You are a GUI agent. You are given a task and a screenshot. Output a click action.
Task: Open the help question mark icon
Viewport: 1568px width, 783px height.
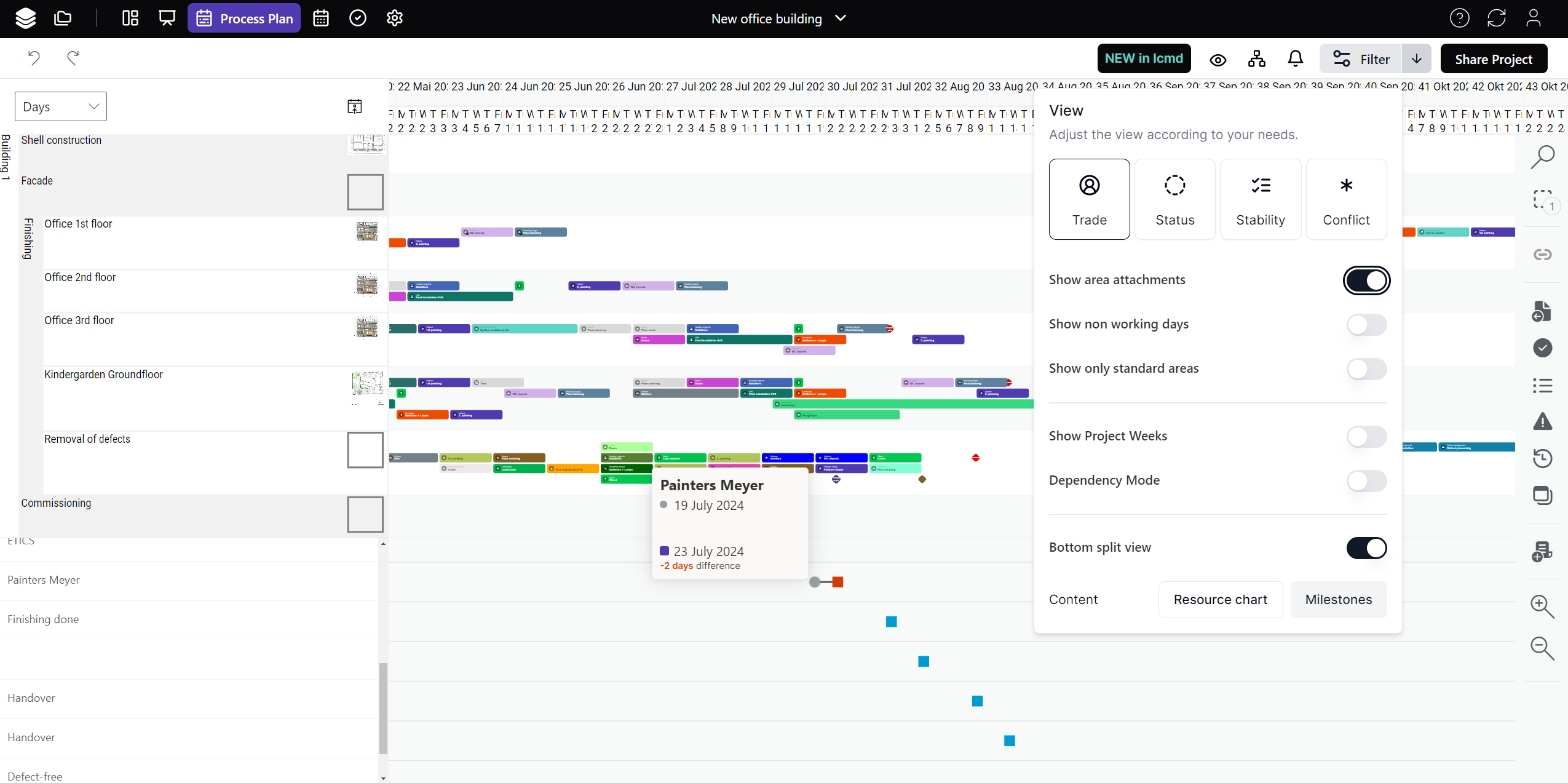click(x=1459, y=18)
